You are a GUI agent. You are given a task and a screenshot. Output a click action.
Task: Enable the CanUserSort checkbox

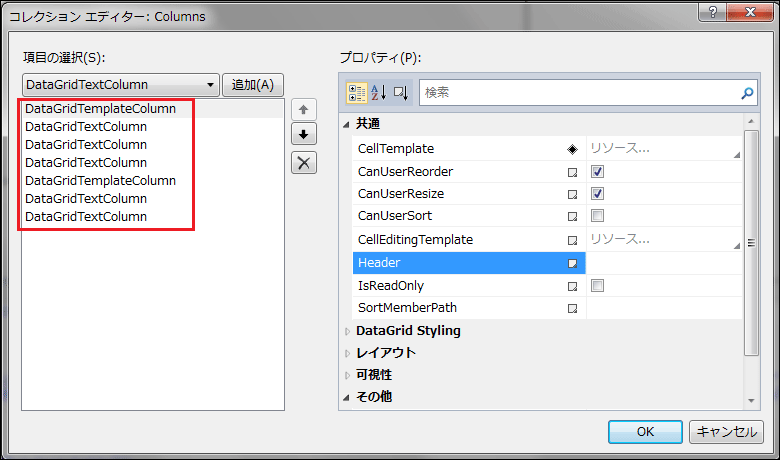pyautogui.click(x=597, y=215)
